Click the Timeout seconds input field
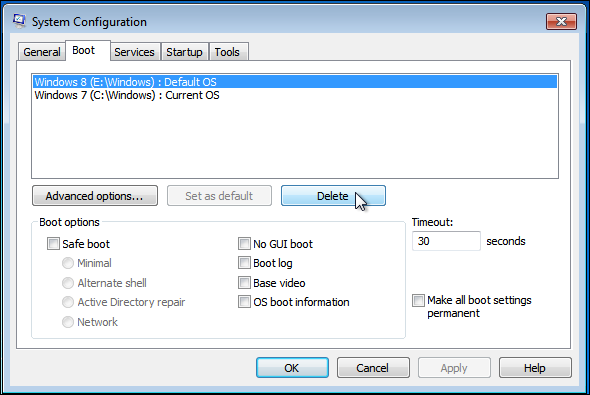Screen dimensions: 590x395 coord(446,241)
